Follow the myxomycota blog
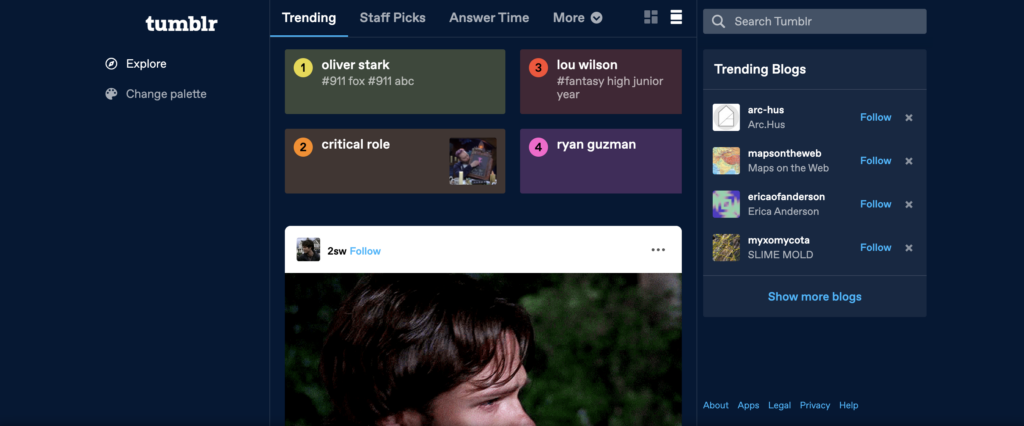1024x426 pixels. [x=875, y=247]
